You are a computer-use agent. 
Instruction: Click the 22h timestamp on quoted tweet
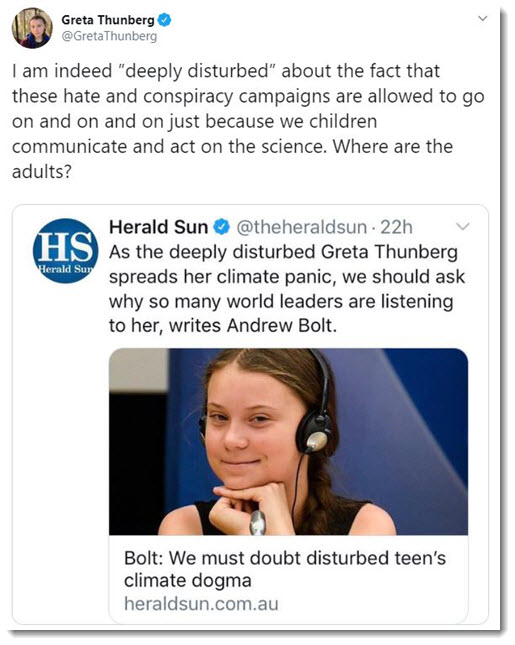click(x=396, y=227)
